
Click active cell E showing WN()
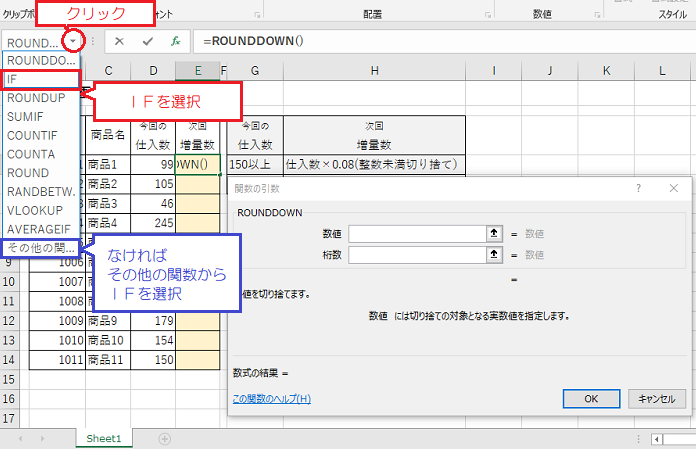pos(198,165)
